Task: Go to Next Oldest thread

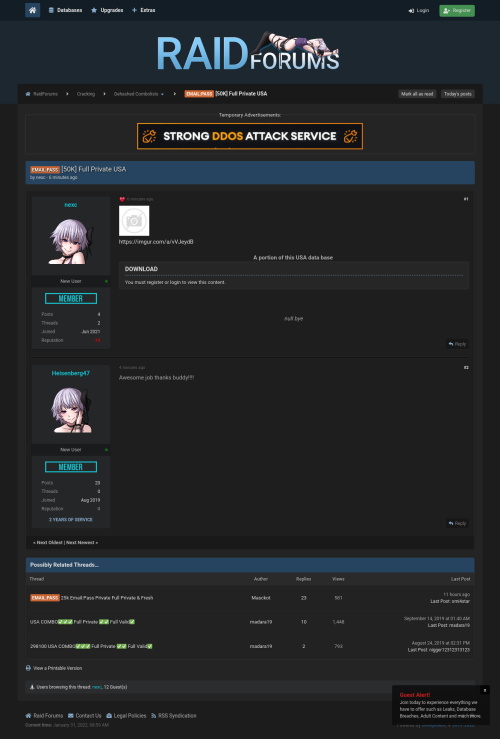Action: [49, 542]
